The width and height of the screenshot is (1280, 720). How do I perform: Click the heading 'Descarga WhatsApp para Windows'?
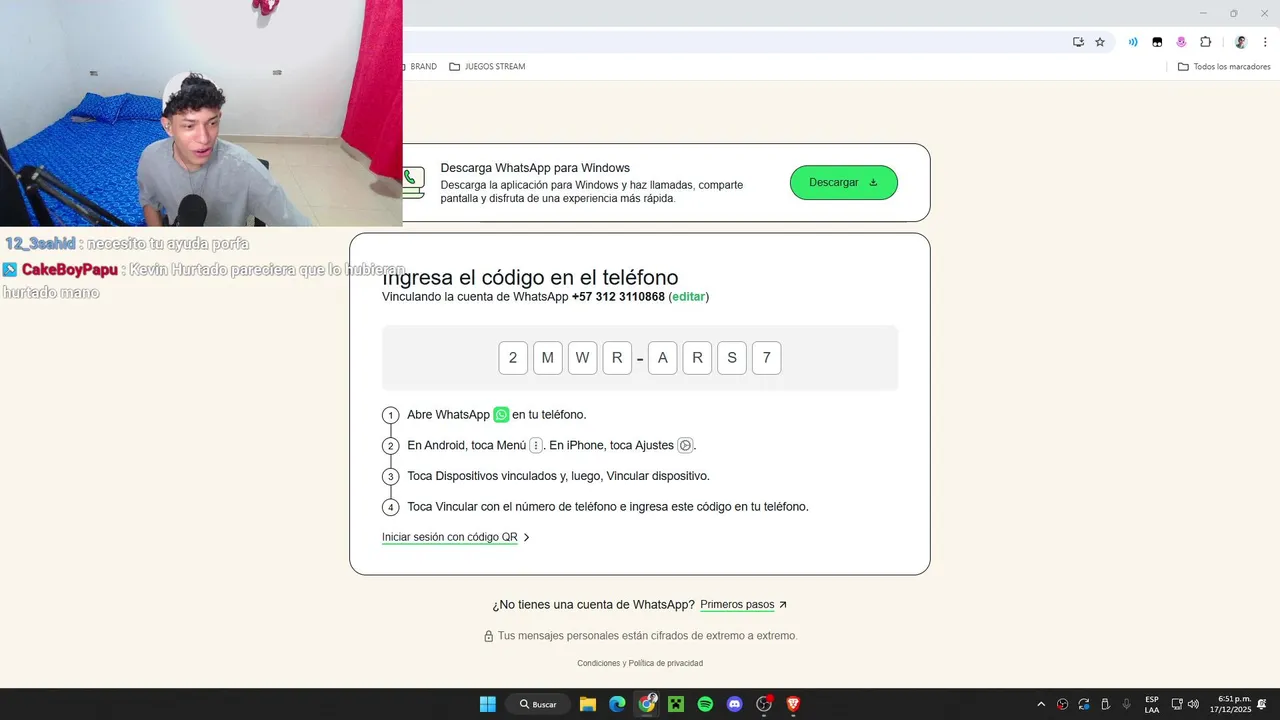[535, 168]
